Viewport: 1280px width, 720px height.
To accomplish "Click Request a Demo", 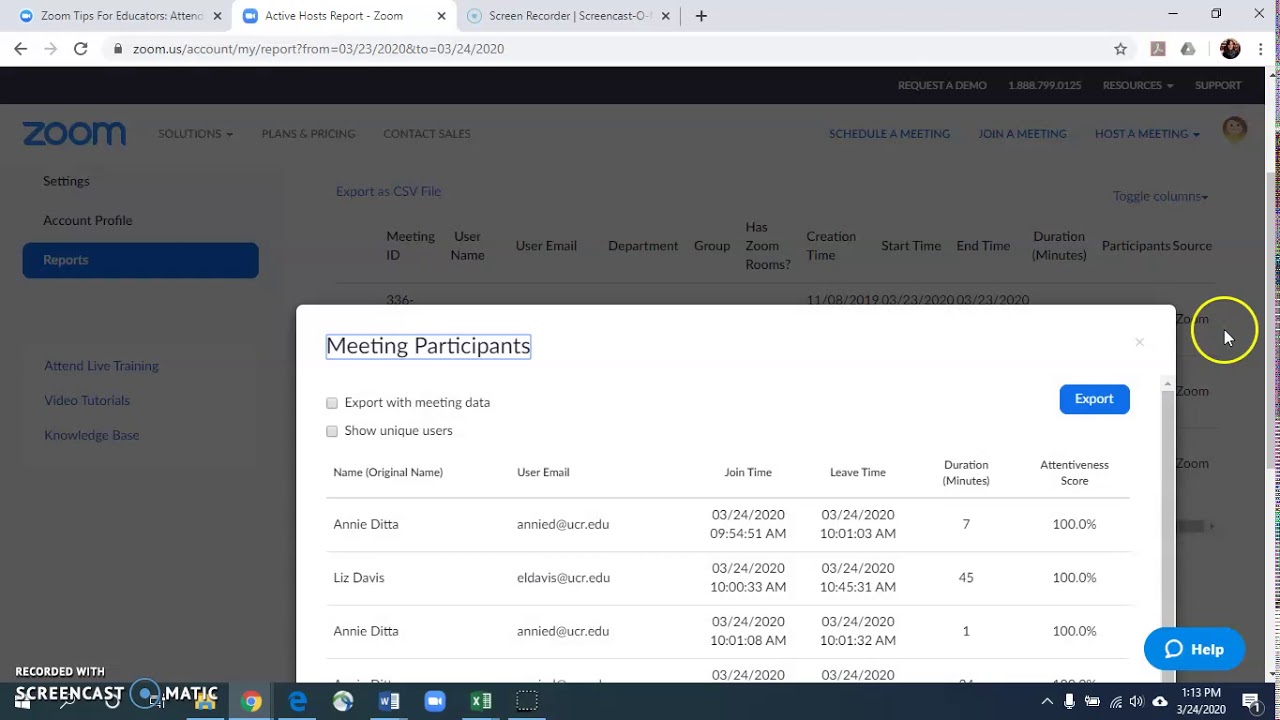I will point(942,86).
